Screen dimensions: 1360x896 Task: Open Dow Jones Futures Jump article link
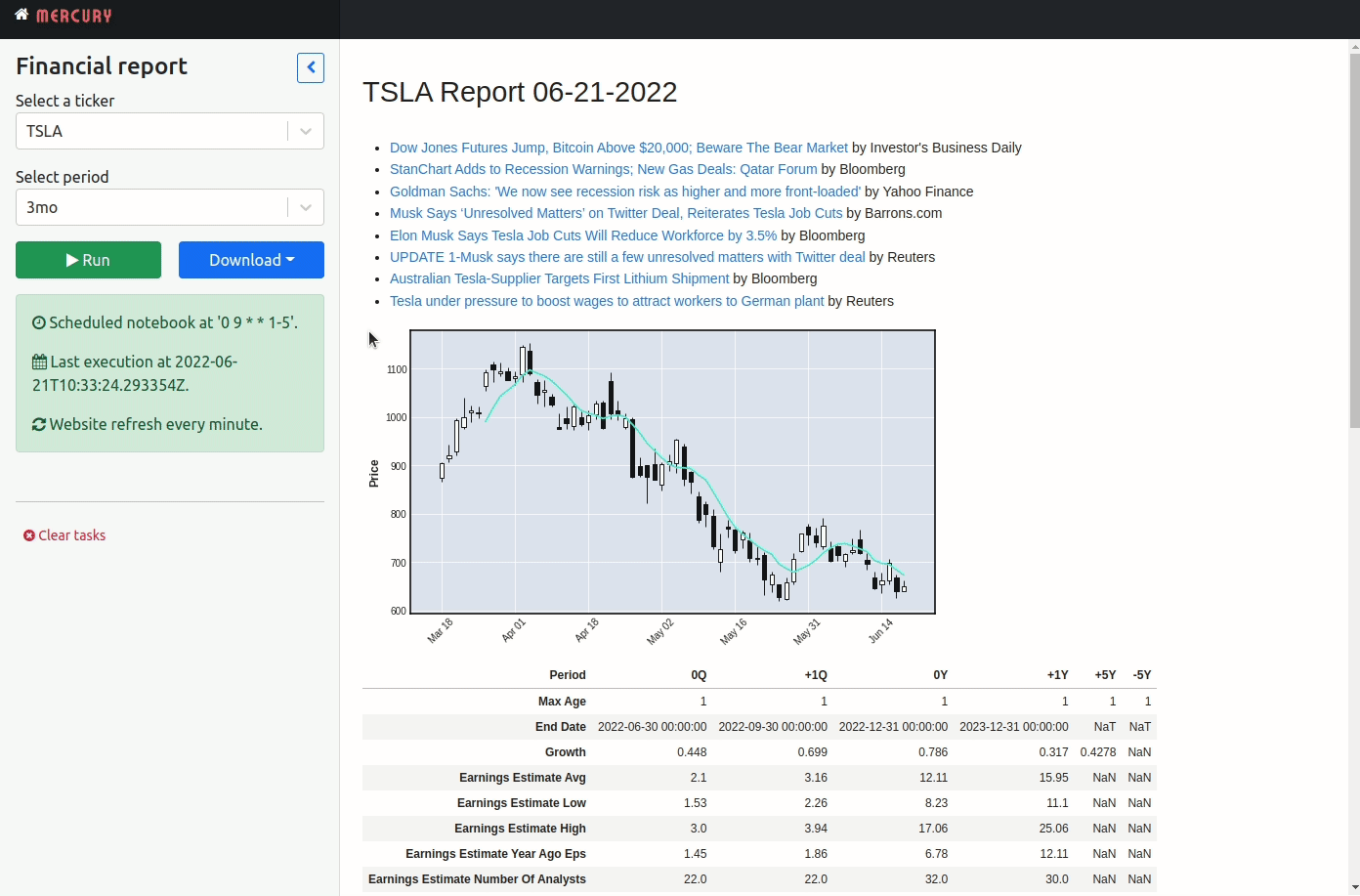[618, 148]
